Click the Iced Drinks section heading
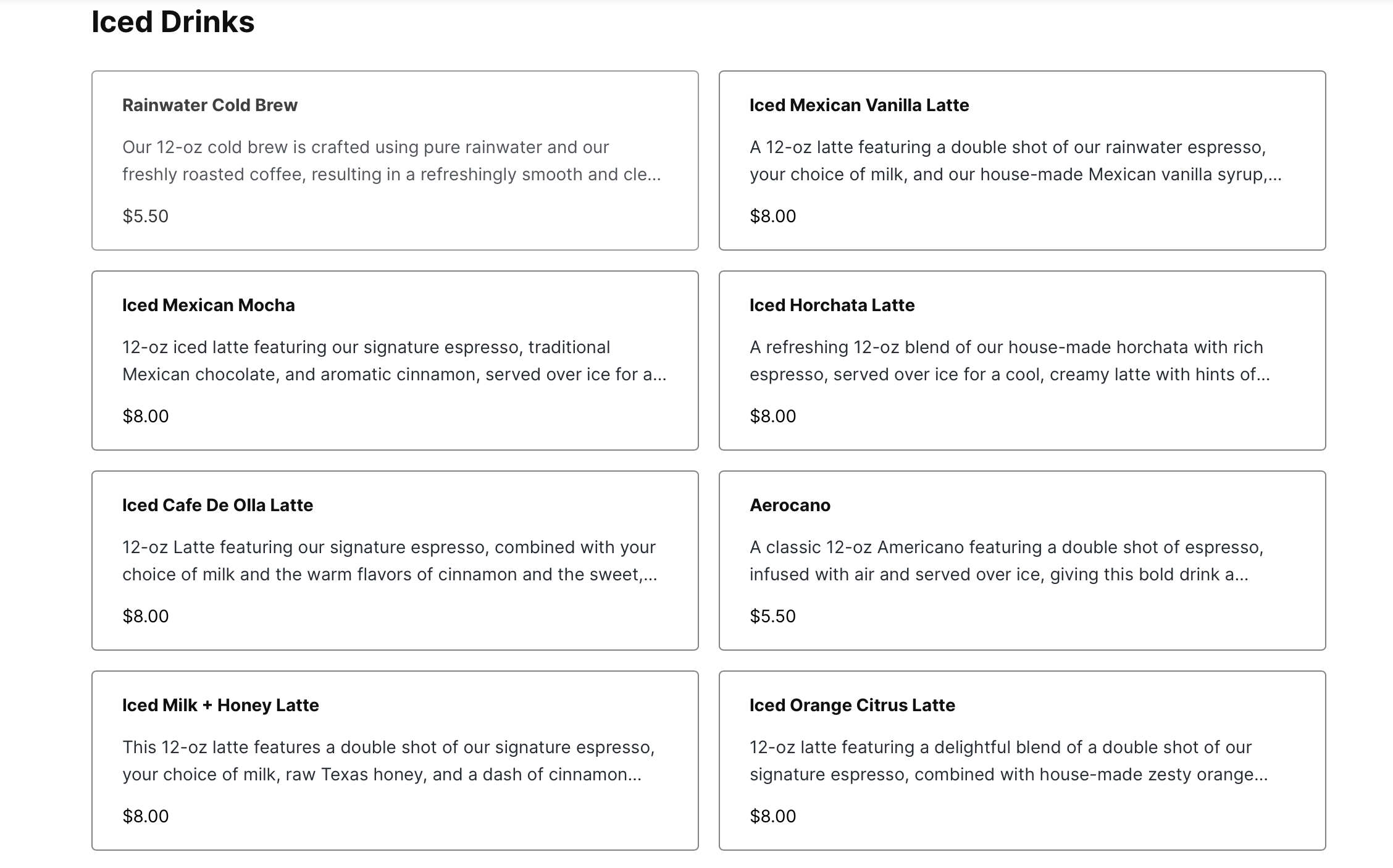Viewport: 1393px width, 868px height. pos(173,22)
